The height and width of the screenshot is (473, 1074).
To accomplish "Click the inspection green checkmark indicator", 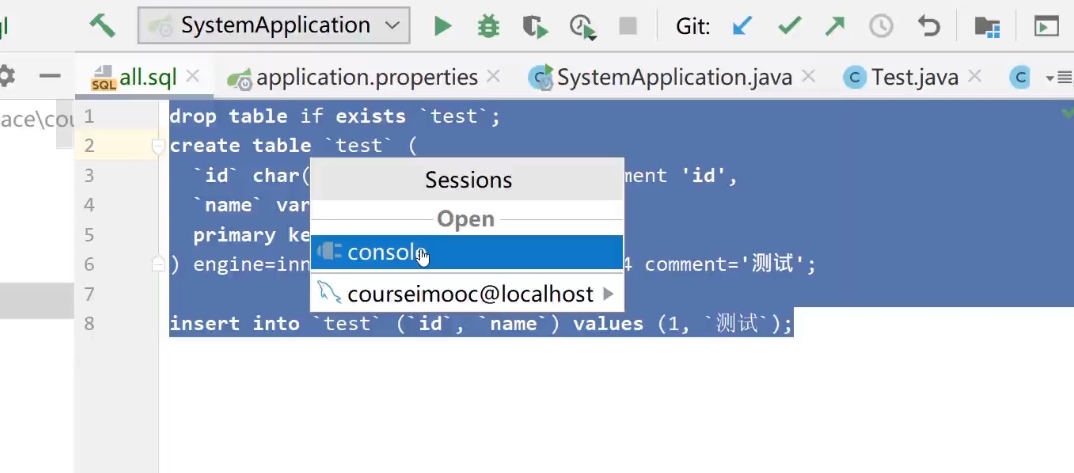I will [x=1066, y=112].
